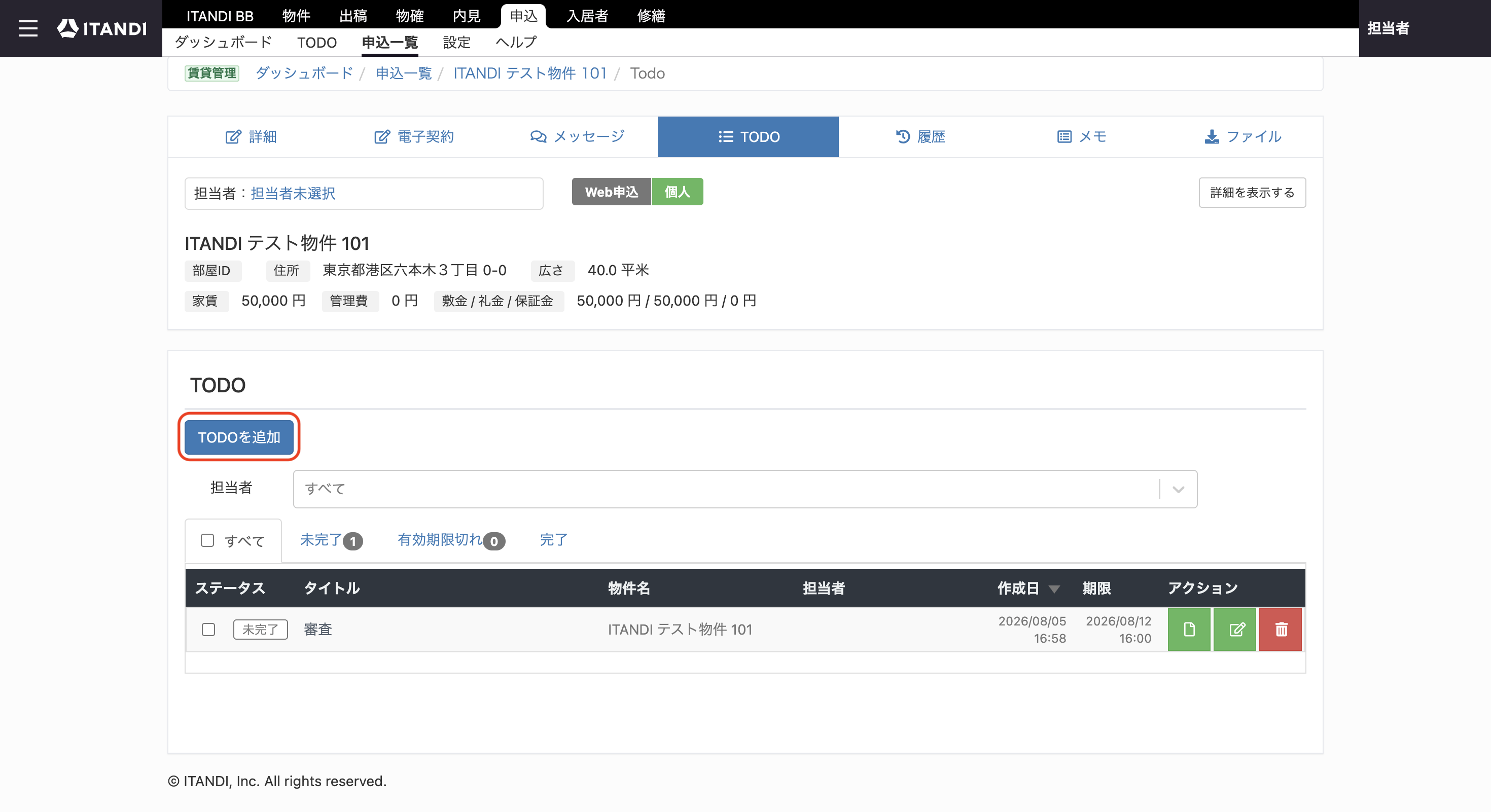1491x812 pixels.
Task: Filter todos by 有効期限切れ tab
Action: [x=451, y=540]
